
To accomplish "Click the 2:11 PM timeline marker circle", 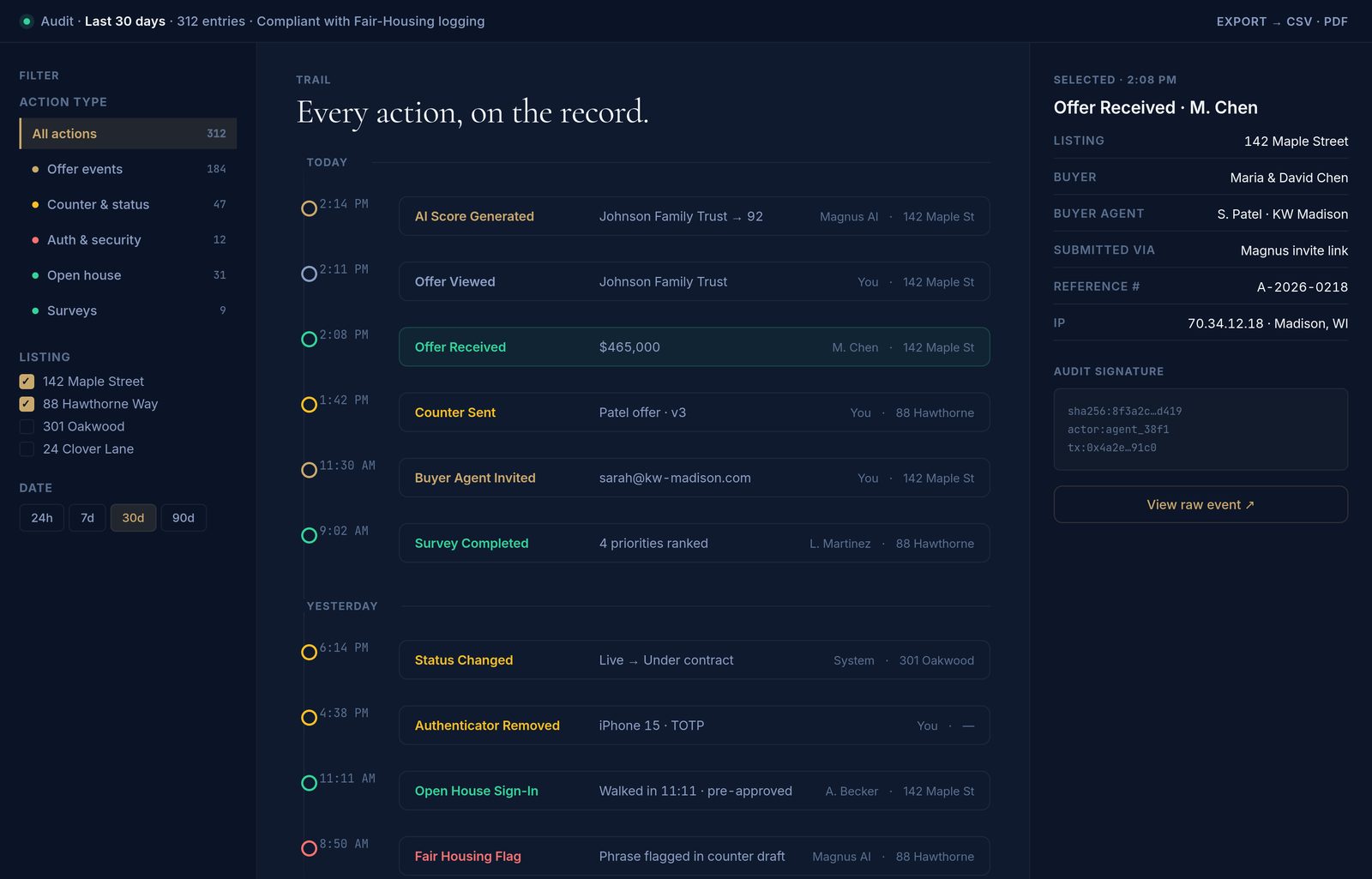I will click(309, 274).
